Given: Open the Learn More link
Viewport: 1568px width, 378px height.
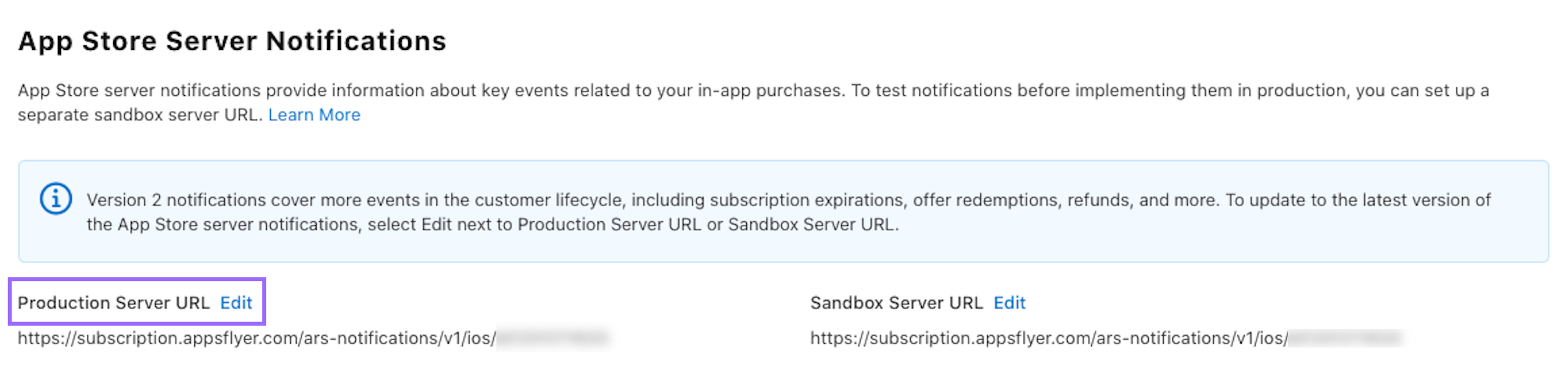Looking at the screenshot, I should [x=314, y=115].
